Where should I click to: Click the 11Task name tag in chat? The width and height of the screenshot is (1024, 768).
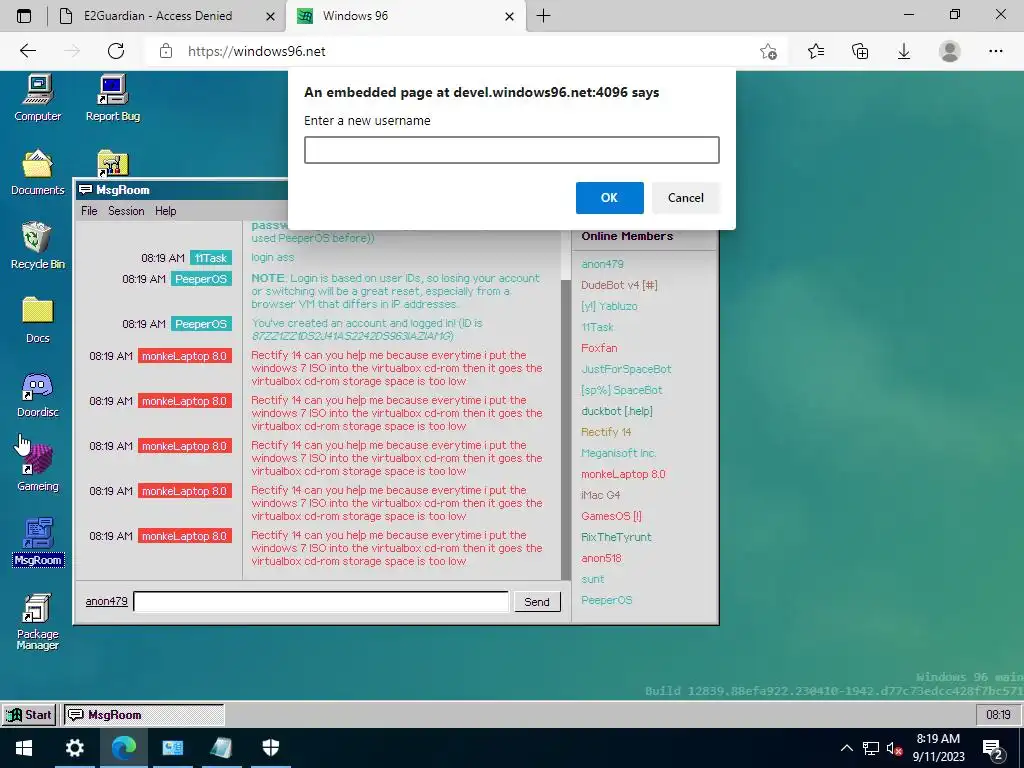click(210, 258)
